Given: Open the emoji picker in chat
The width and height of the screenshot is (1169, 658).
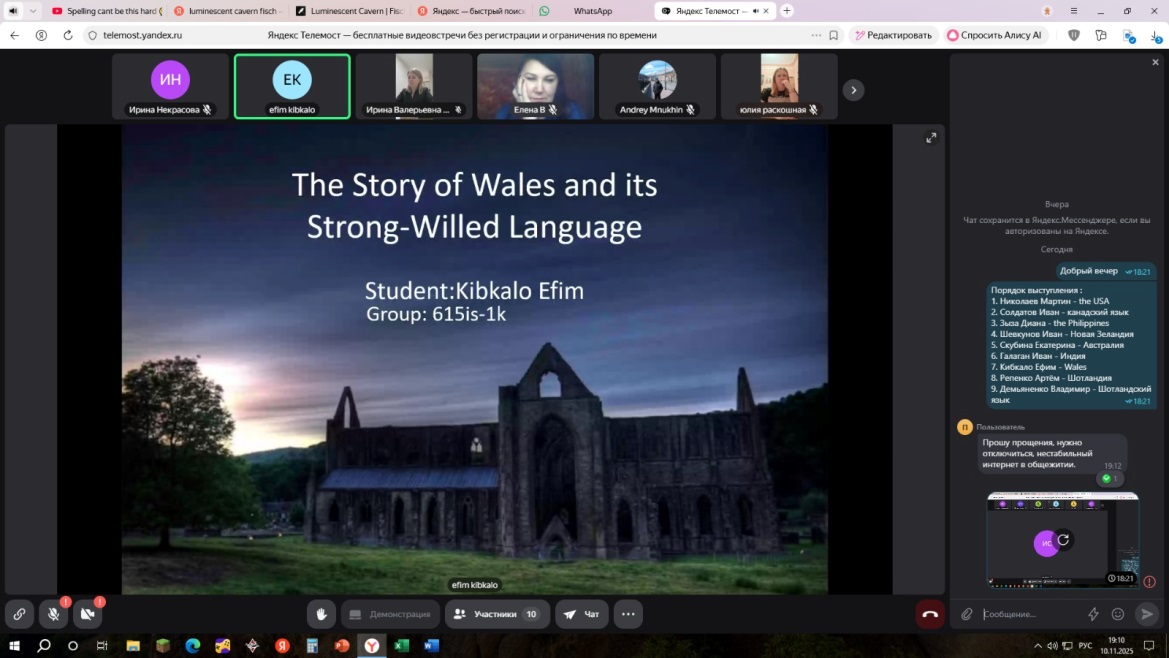Looking at the screenshot, I should 1118,614.
